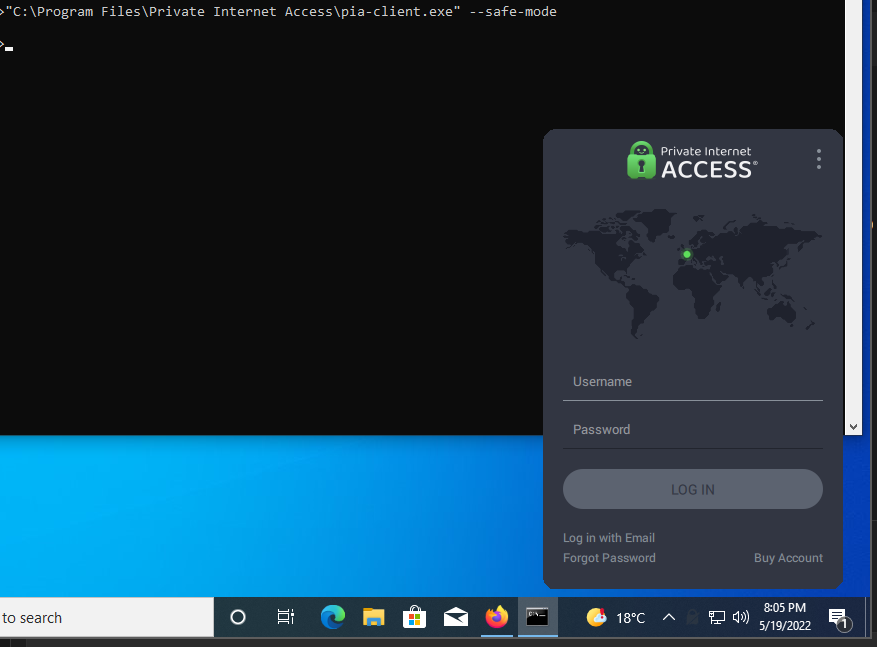Image resolution: width=877 pixels, height=647 pixels.
Task: Open Microsoft Store from the taskbar
Action: (x=414, y=617)
